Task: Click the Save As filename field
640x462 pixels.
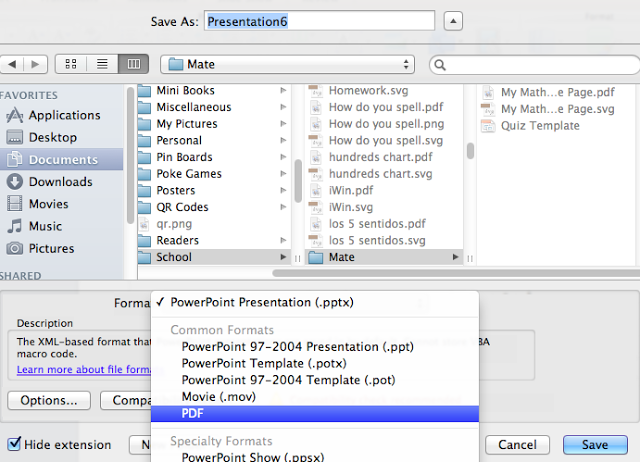Action: (x=319, y=21)
